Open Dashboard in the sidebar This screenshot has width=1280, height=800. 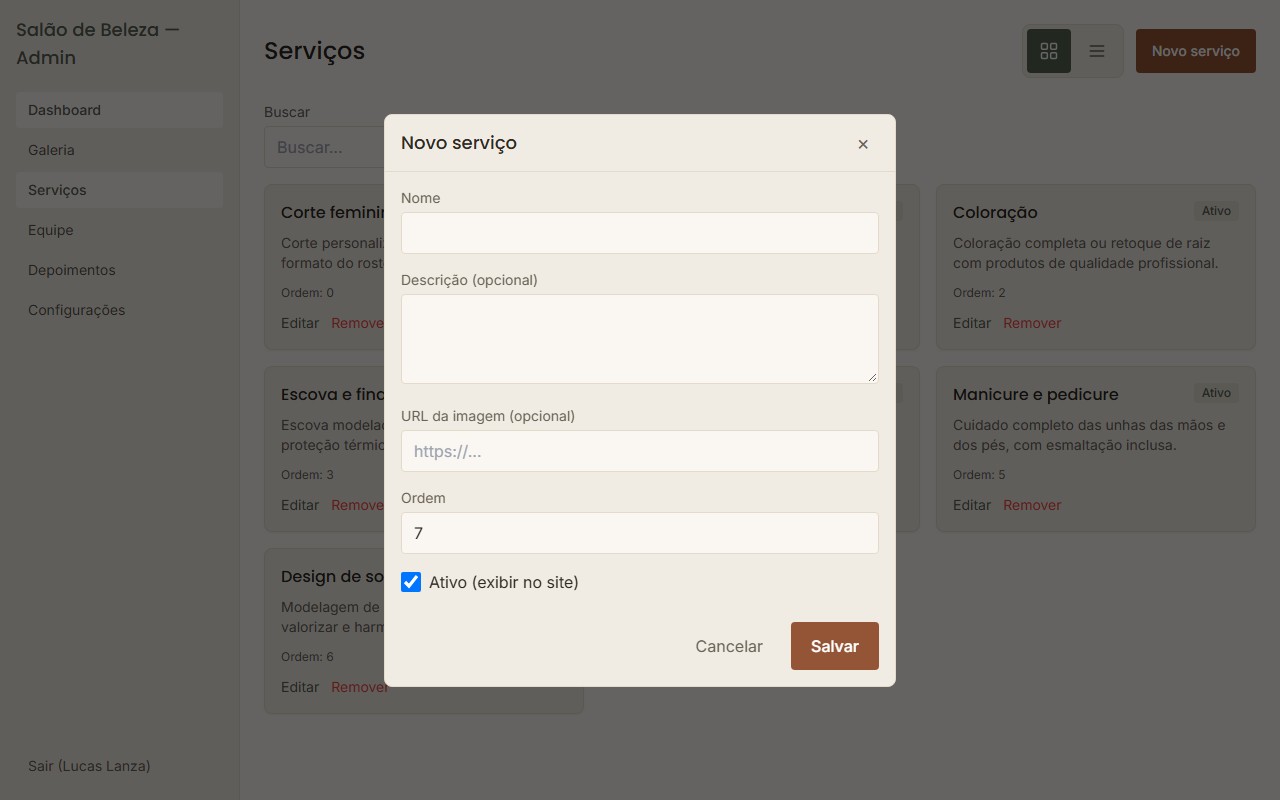119,110
